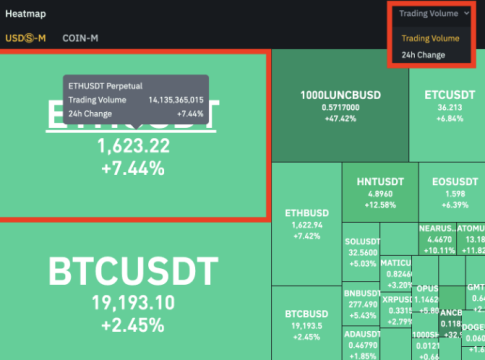485x360 pixels.
Task: Open the Trading Volume dropdown
Action: pyautogui.click(x=434, y=14)
